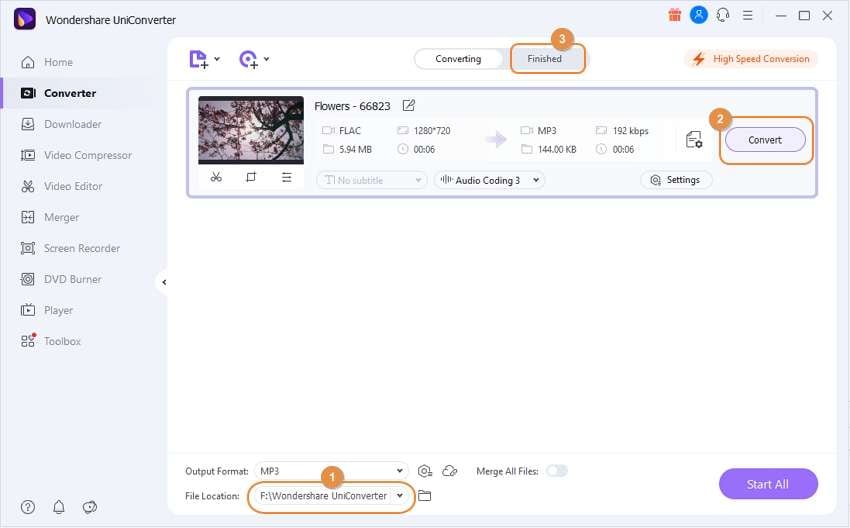Click the Convert button
The width and height of the screenshot is (850, 528).
pyautogui.click(x=765, y=140)
